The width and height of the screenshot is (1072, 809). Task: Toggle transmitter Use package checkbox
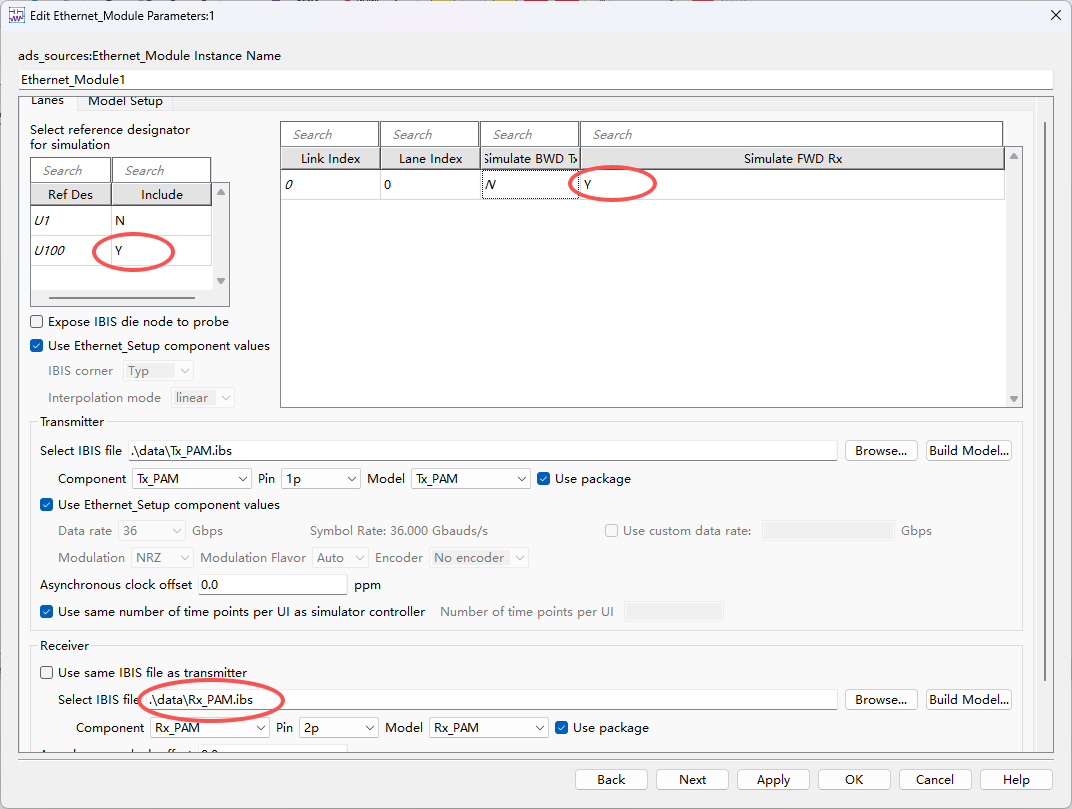click(544, 479)
